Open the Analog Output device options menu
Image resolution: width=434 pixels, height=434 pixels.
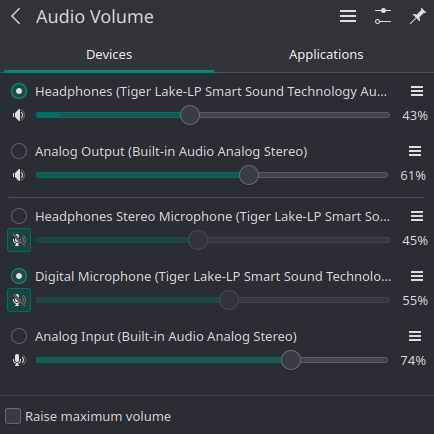pyautogui.click(x=415, y=151)
